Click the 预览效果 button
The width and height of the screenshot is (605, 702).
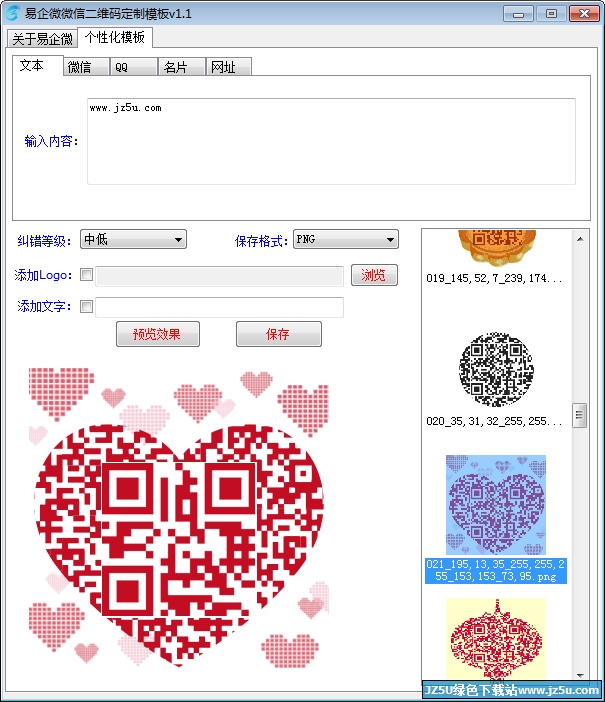pyautogui.click(x=158, y=334)
